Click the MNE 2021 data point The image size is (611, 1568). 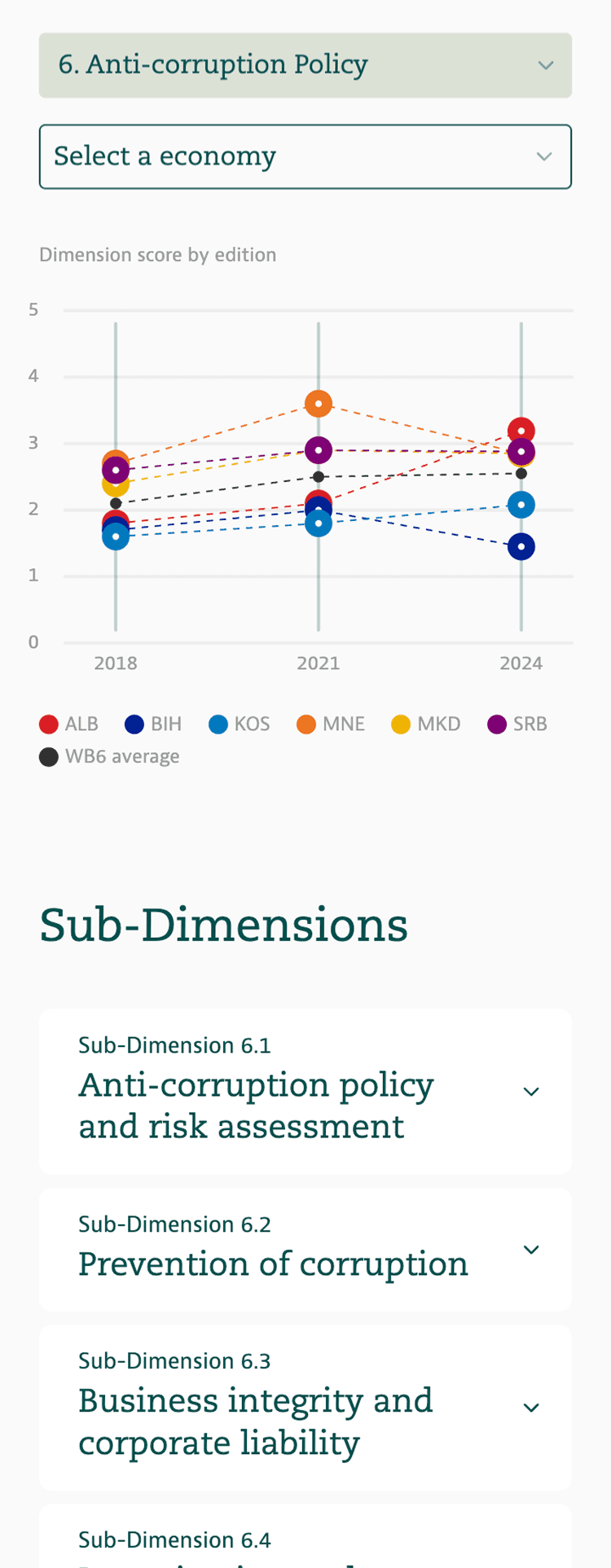point(319,403)
